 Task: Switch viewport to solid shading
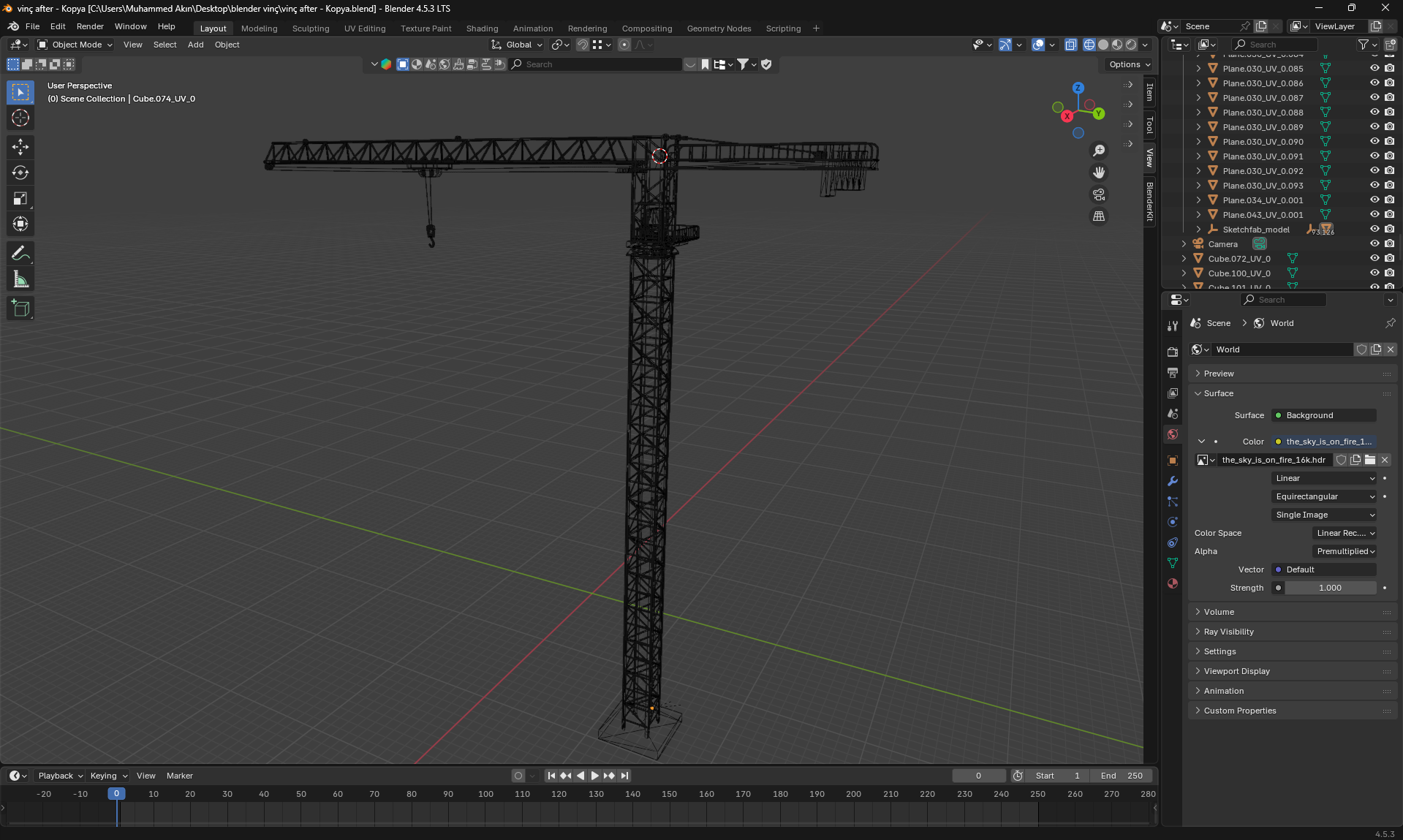pos(1103,45)
